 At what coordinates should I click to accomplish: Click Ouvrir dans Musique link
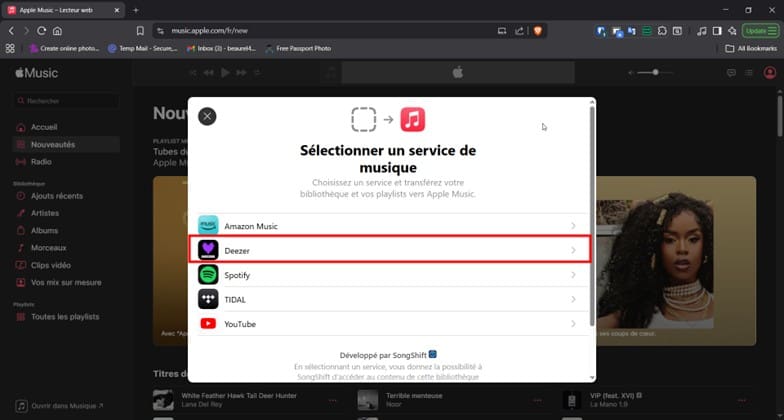tap(60, 406)
